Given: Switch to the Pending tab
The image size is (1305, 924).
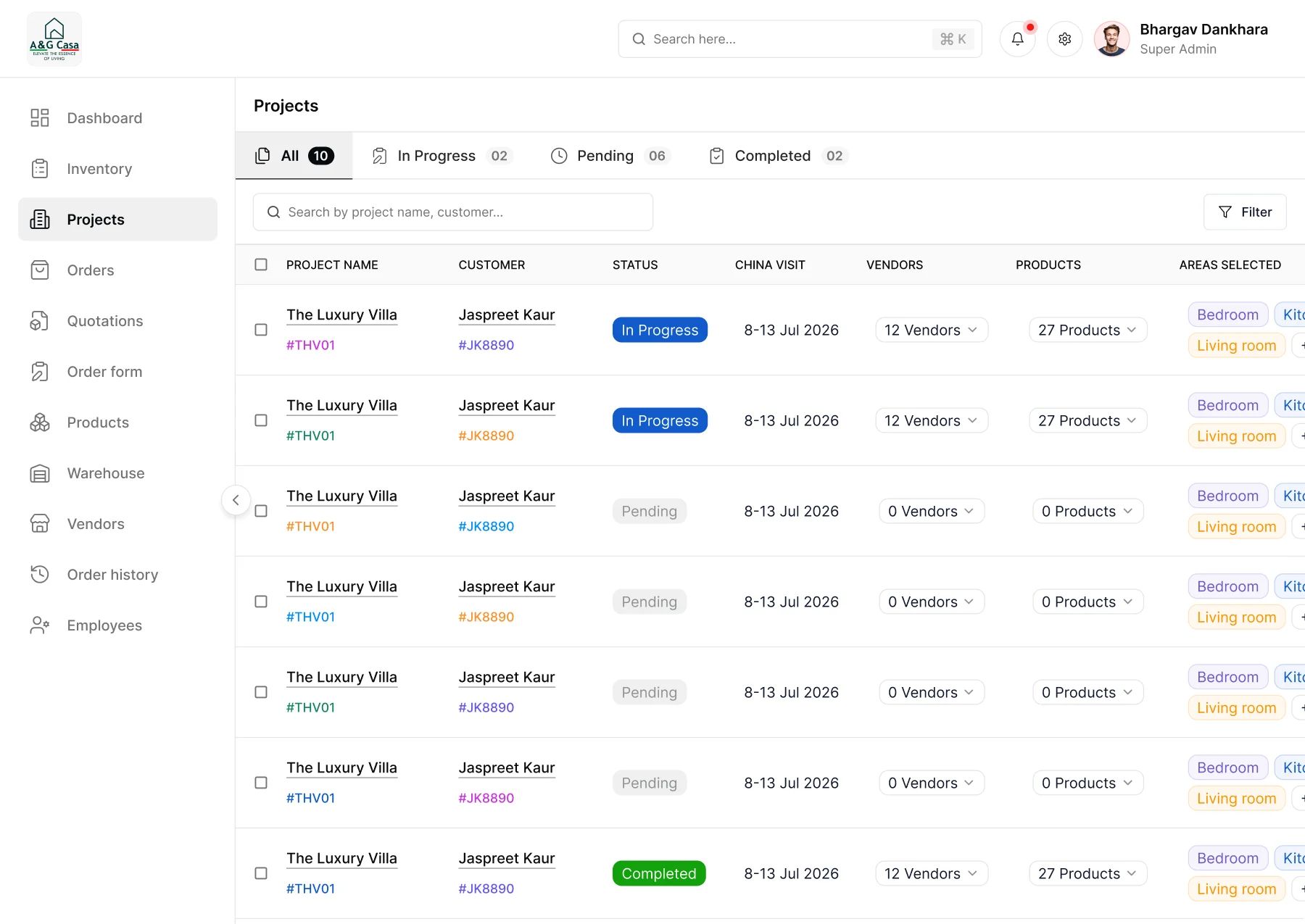Looking at the screenshot, I should click(610, 156).
